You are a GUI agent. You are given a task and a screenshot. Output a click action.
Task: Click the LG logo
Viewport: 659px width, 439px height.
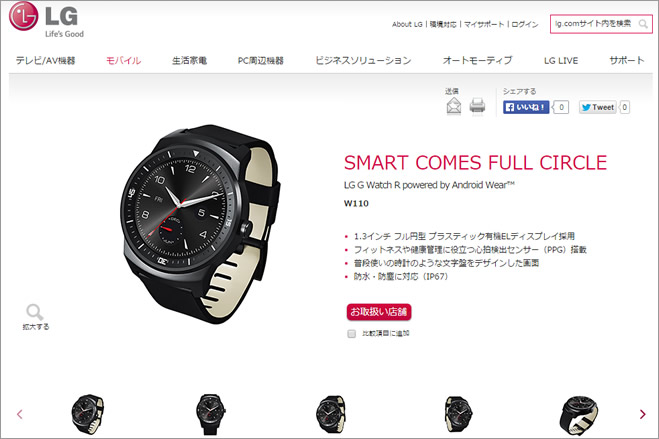tap(47, 19)
